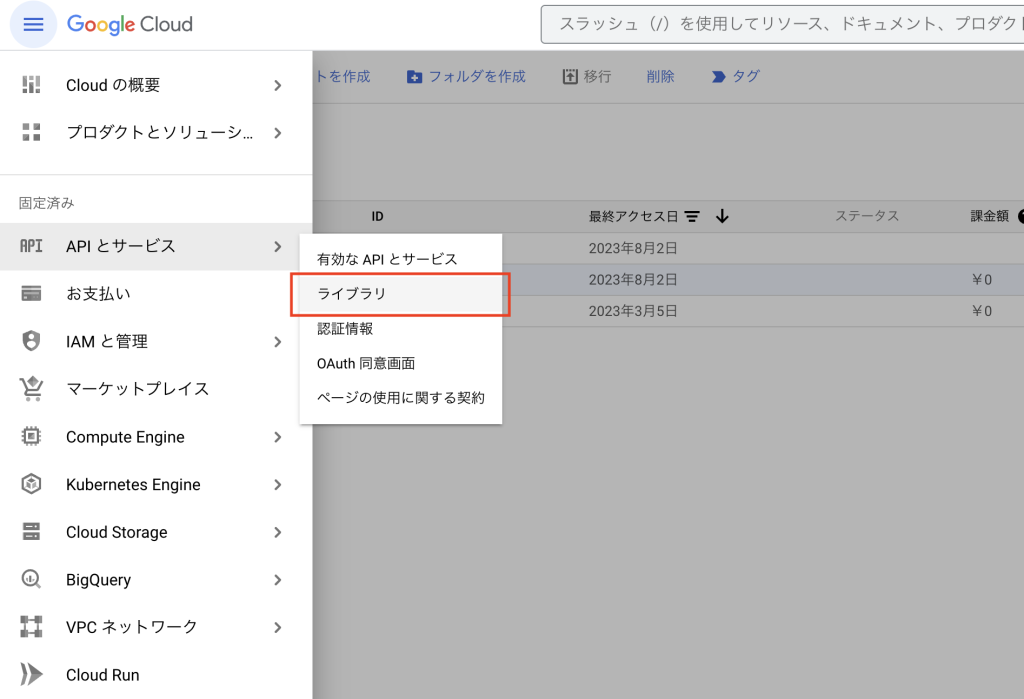
Task: Open ページの使用に関する契約
Action: 400,398
